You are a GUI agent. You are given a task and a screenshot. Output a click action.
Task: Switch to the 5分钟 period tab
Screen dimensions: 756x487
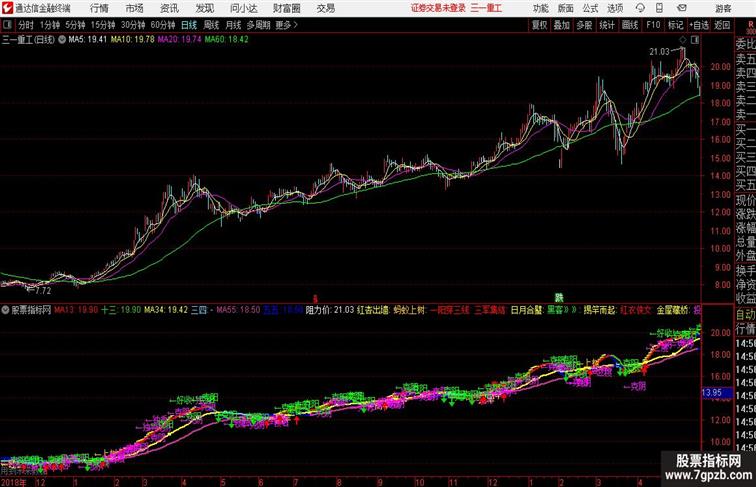coord(75,25)
